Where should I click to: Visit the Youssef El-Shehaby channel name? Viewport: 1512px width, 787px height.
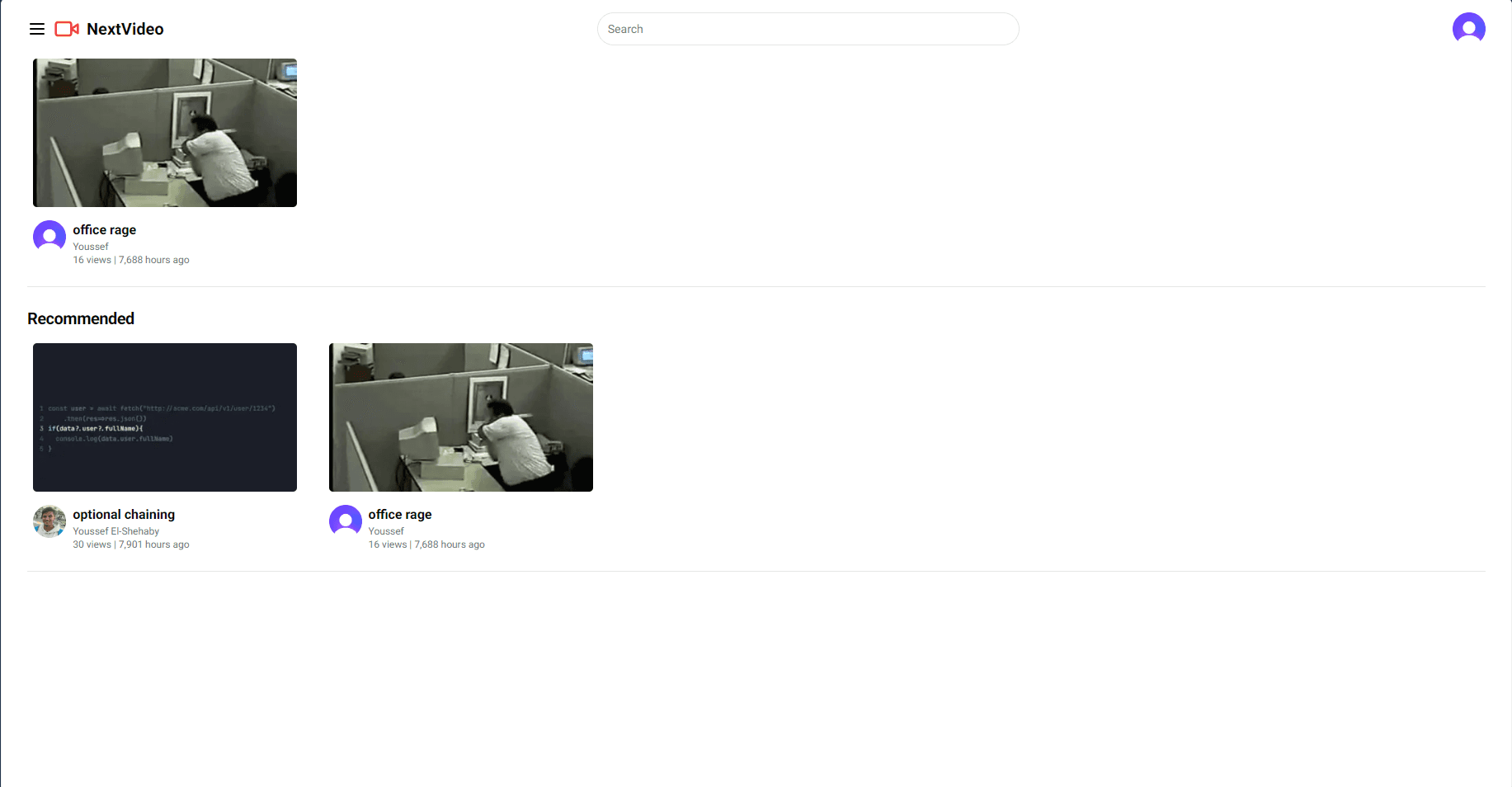(x=116, y=531)
